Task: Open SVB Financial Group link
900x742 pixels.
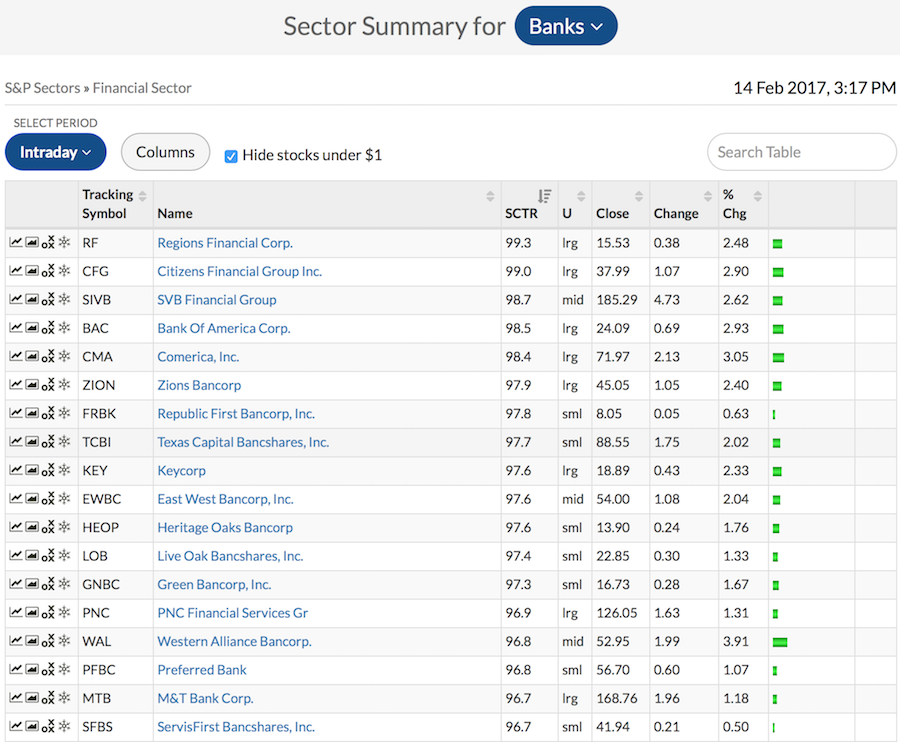Action: (x=217, y=300)
